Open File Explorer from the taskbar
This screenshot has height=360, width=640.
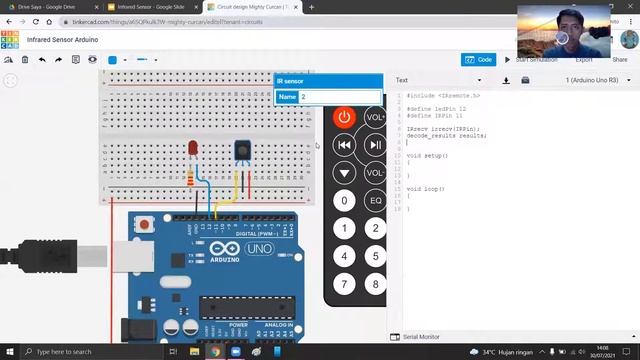pos(194,351)
